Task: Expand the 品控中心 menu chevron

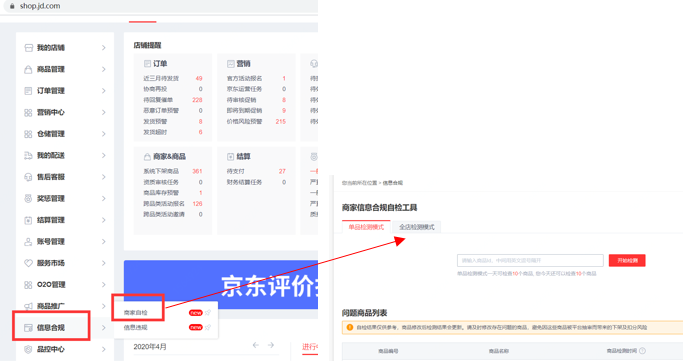Action: click(104, 349)
